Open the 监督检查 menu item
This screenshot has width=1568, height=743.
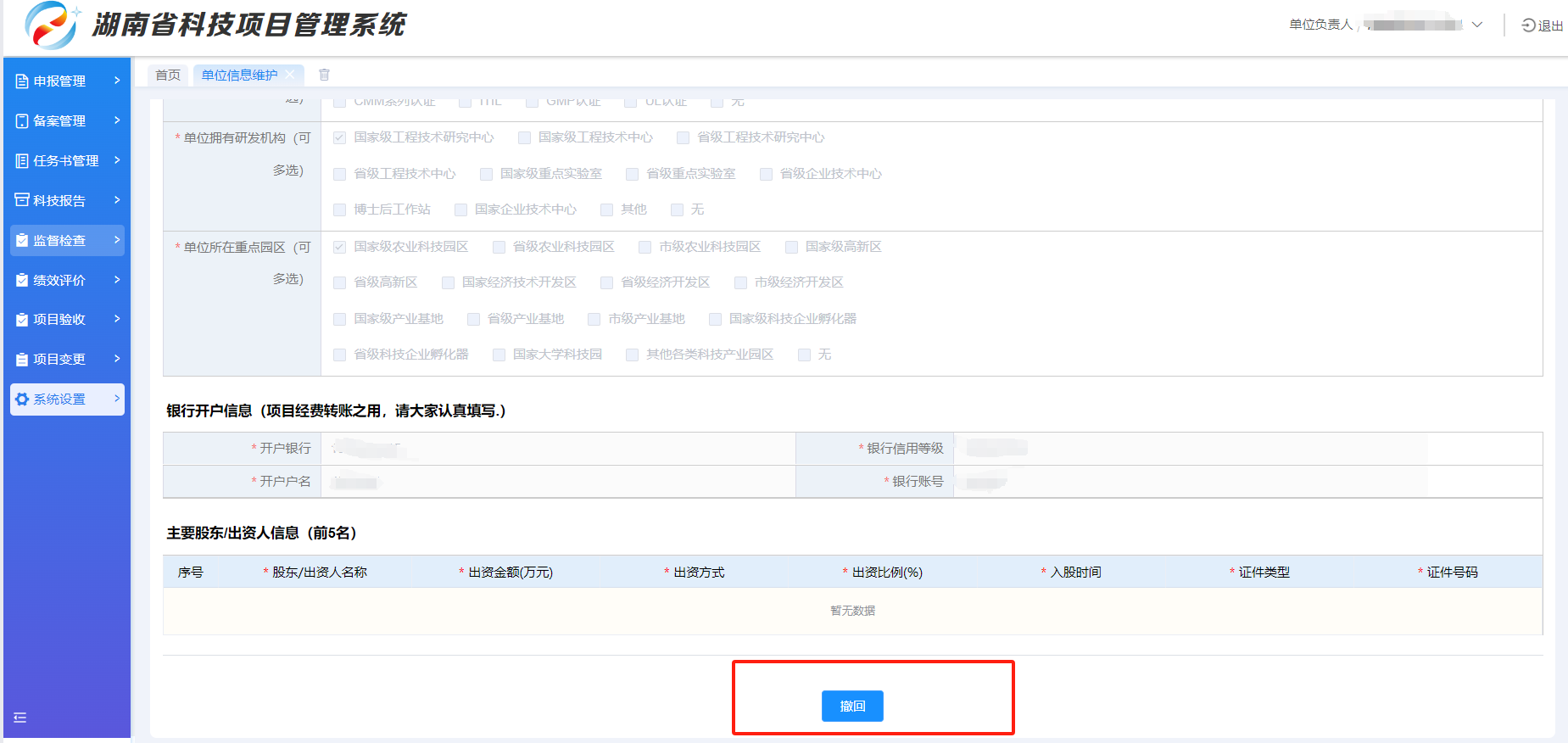click(67, 240)
